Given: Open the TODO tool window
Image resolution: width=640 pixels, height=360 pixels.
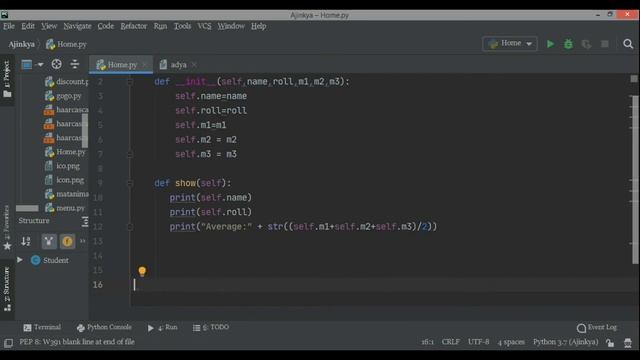Looking at the screenshot, I should click(x=211, y=327).
